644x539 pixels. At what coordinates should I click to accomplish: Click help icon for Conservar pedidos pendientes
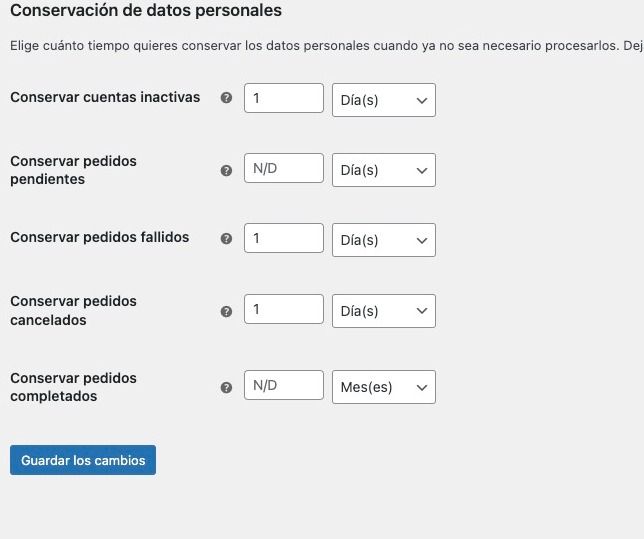click(x=226, y=170)
